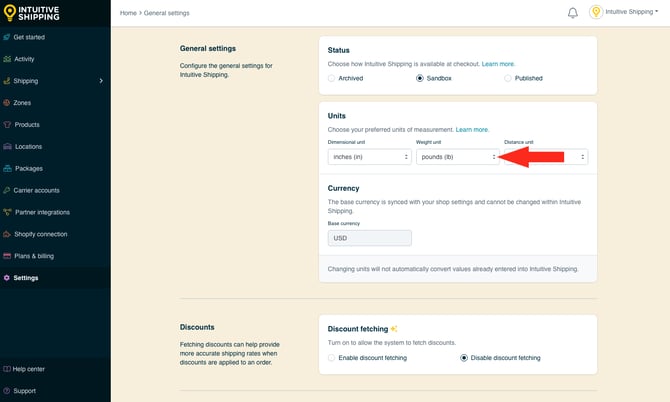
Task: Click the notification bell icon
Action: coord(573,13)
